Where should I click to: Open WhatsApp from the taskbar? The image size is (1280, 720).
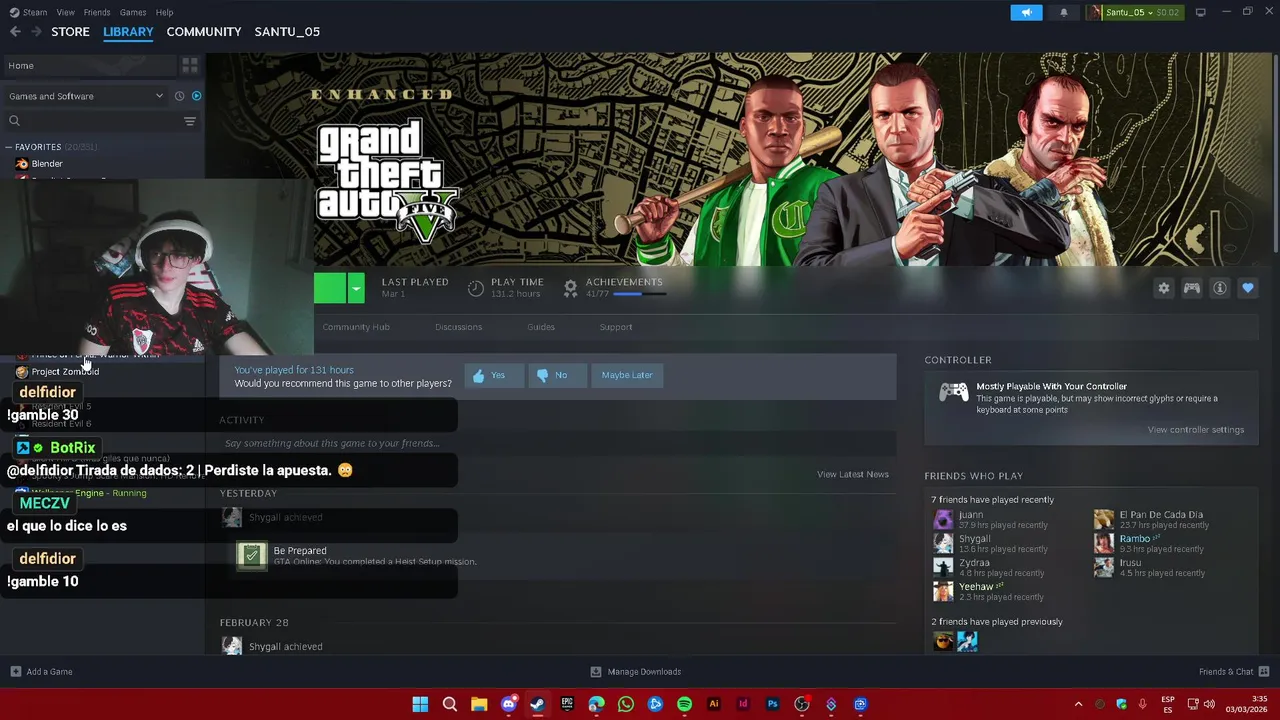(626, 704)
